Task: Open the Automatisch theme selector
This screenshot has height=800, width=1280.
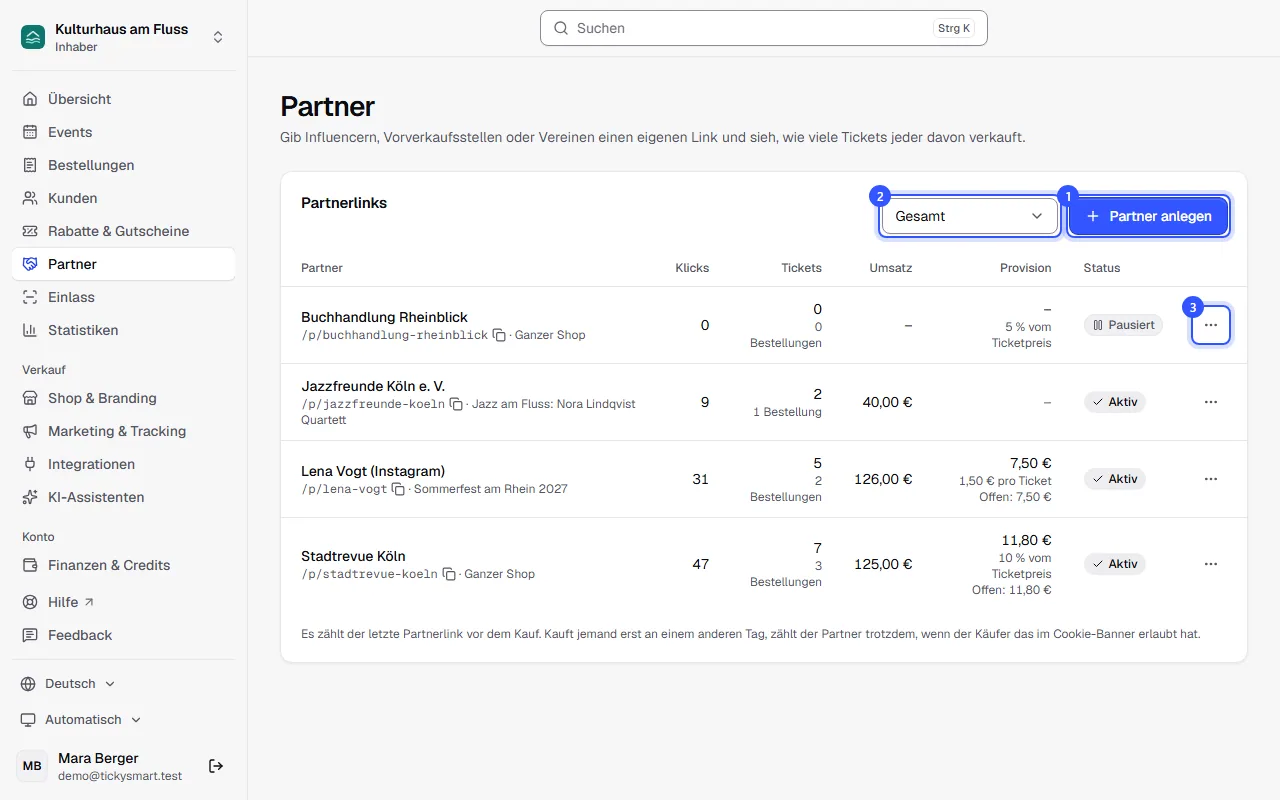Action: (x=81, y=720)
